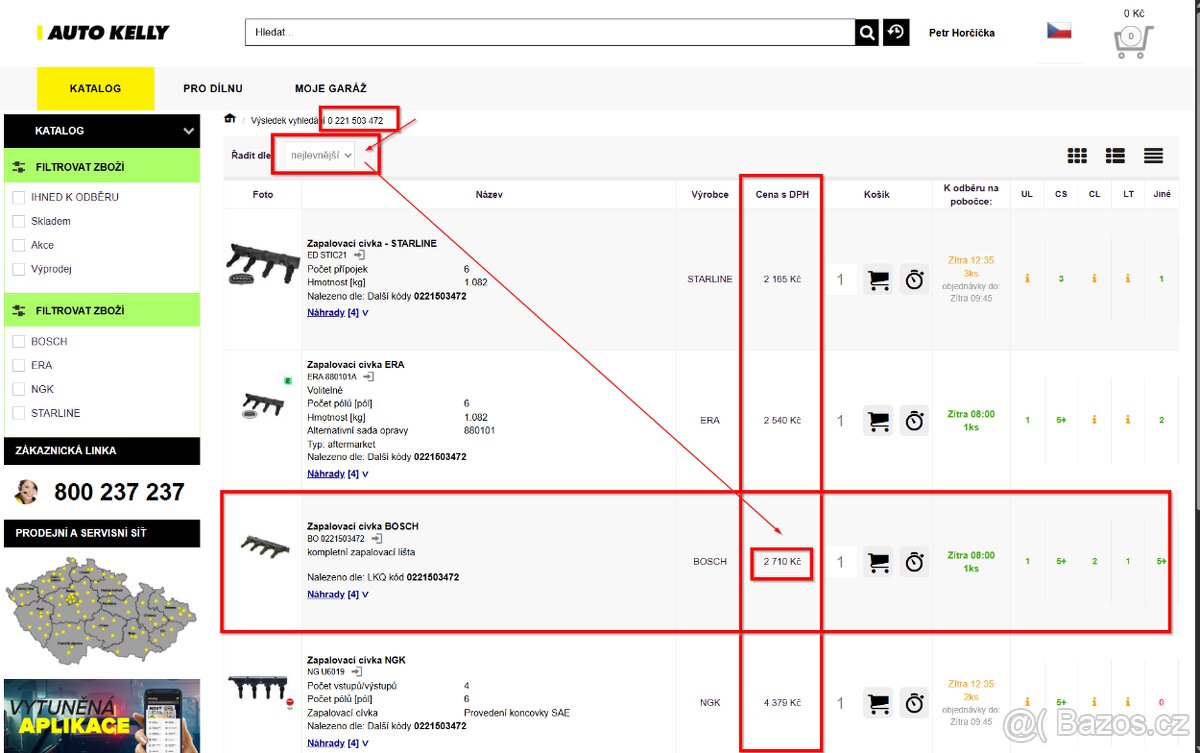Expand the KATALOG sidebar chevron
Viewport: 1200px width, 753px height.
coord(188,131)
